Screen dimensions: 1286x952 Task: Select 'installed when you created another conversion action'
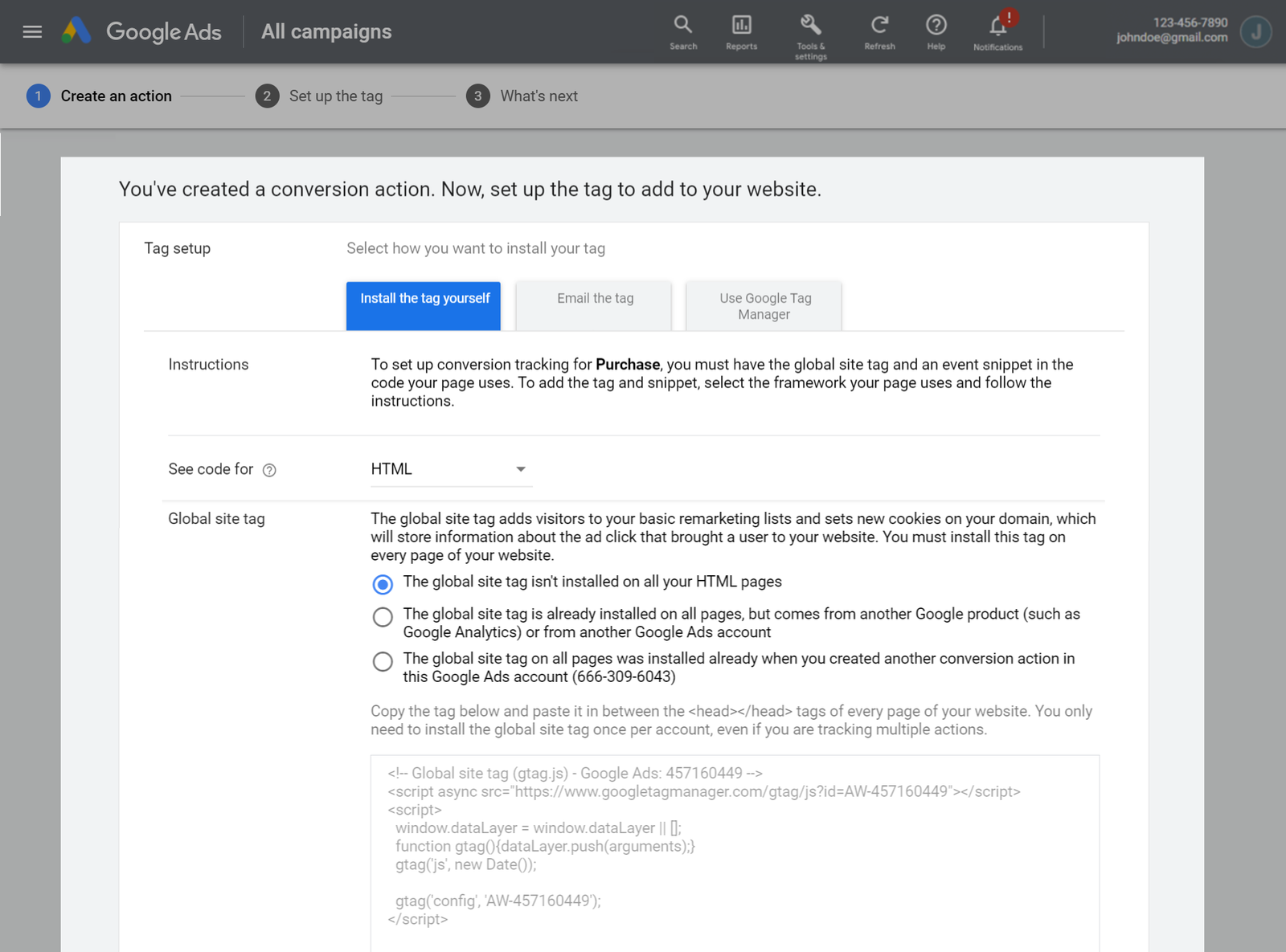pyautogui.click(x=383, y=661)
